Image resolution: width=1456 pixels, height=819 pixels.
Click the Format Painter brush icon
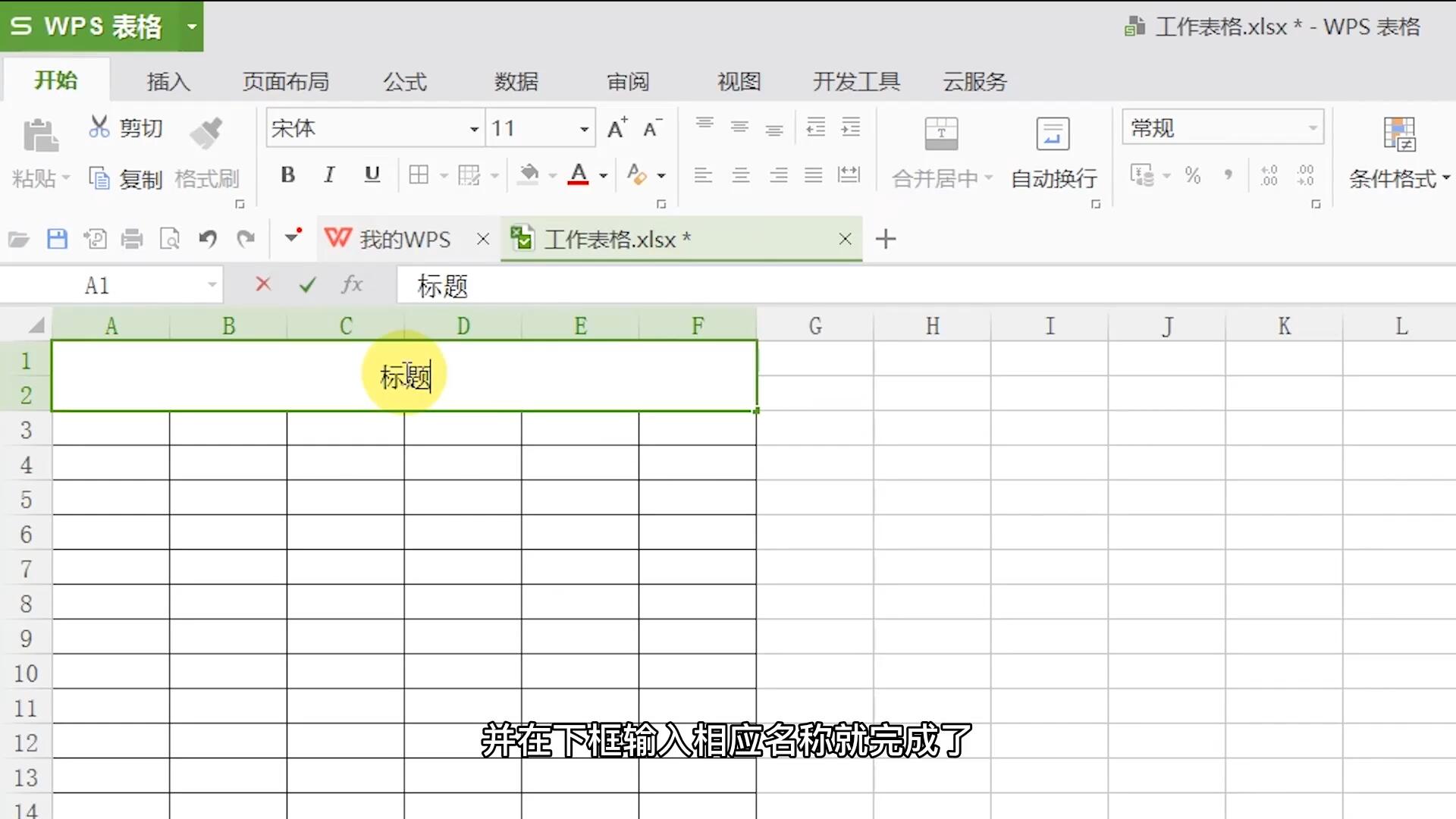pos(206,133)
